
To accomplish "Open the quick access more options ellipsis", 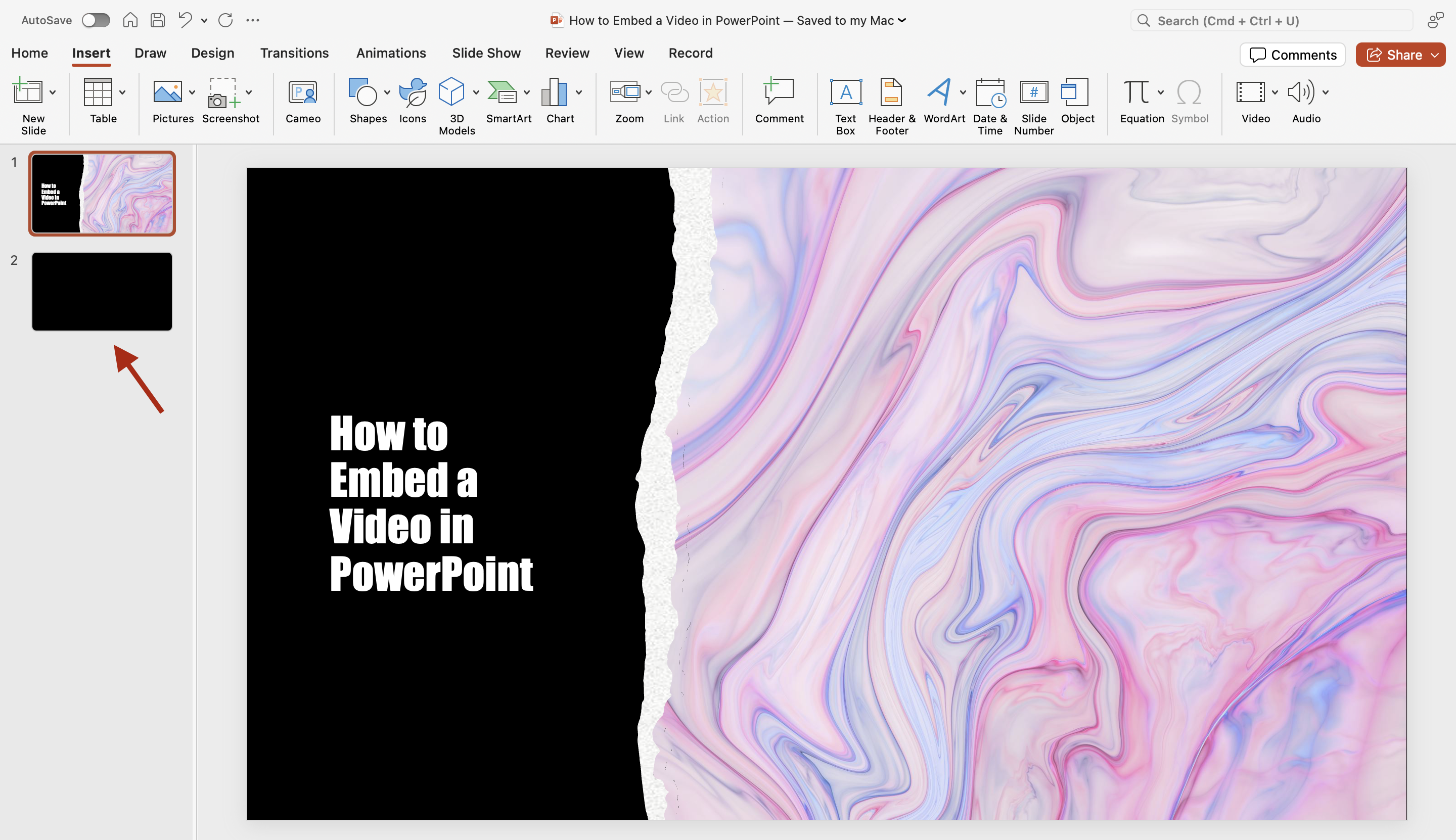I will [x=253, y=20].
